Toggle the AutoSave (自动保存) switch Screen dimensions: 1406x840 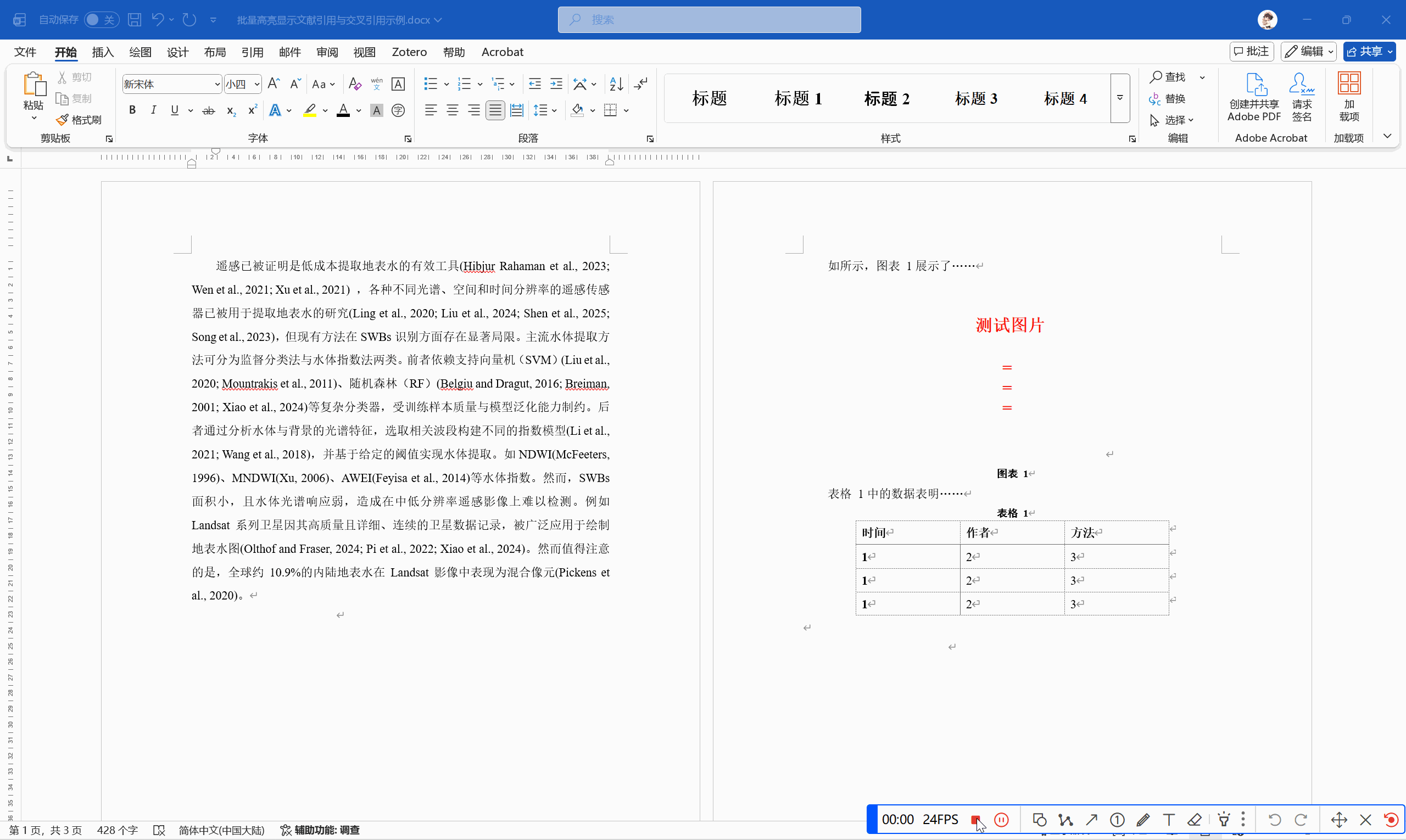coord(102,20)
